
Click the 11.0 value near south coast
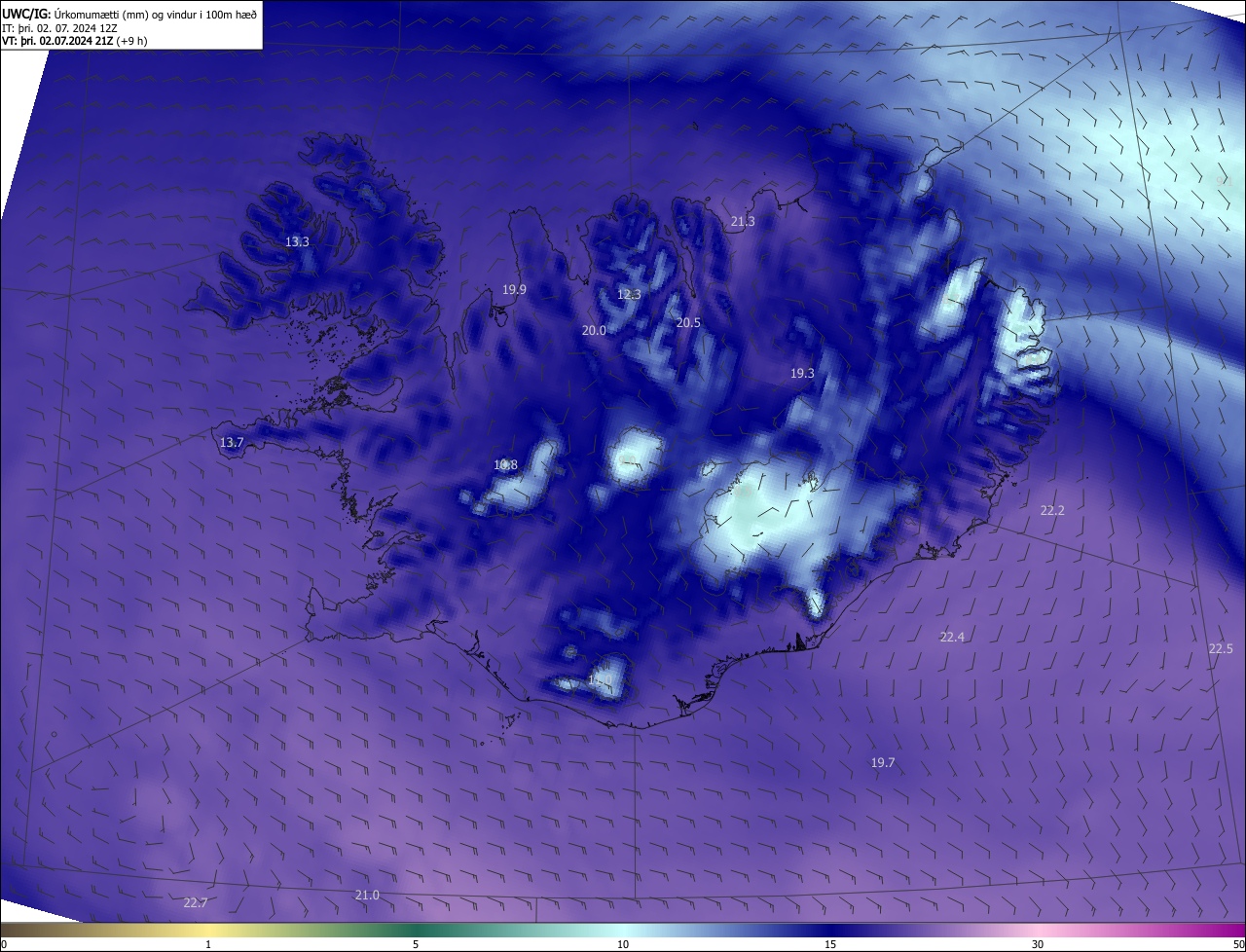point(600,679)
